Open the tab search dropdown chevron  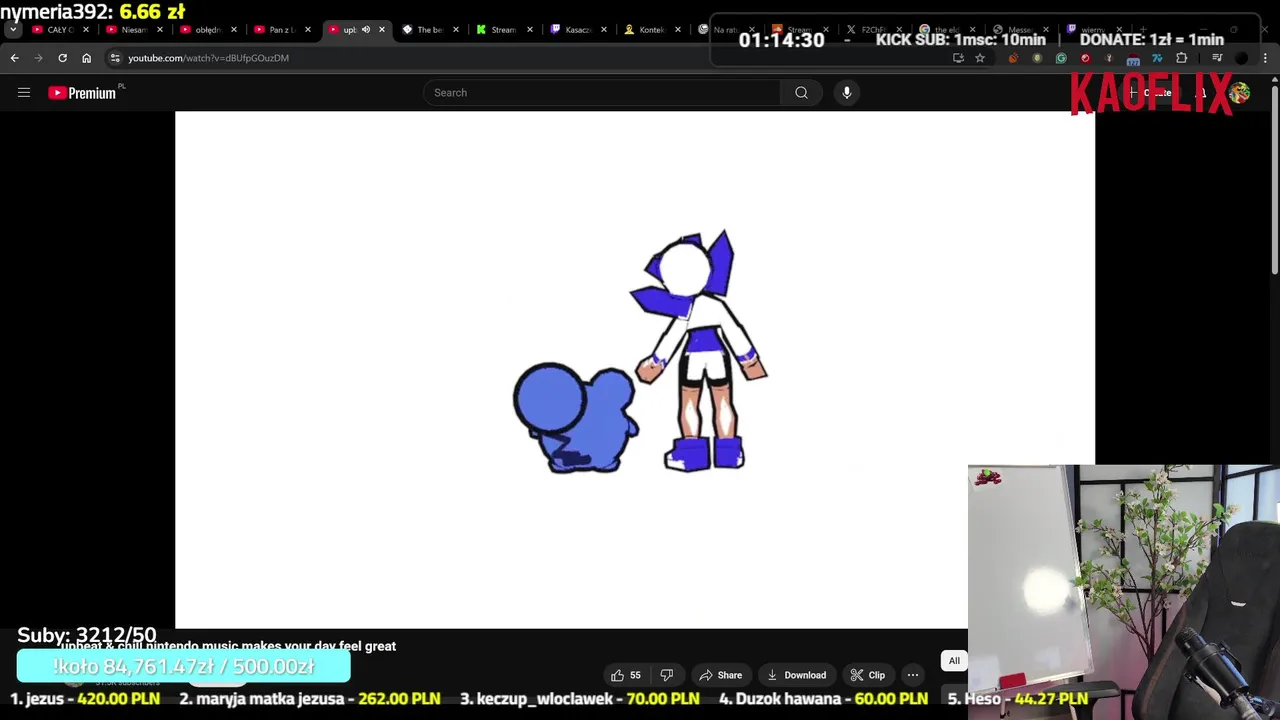click(13, 30)
